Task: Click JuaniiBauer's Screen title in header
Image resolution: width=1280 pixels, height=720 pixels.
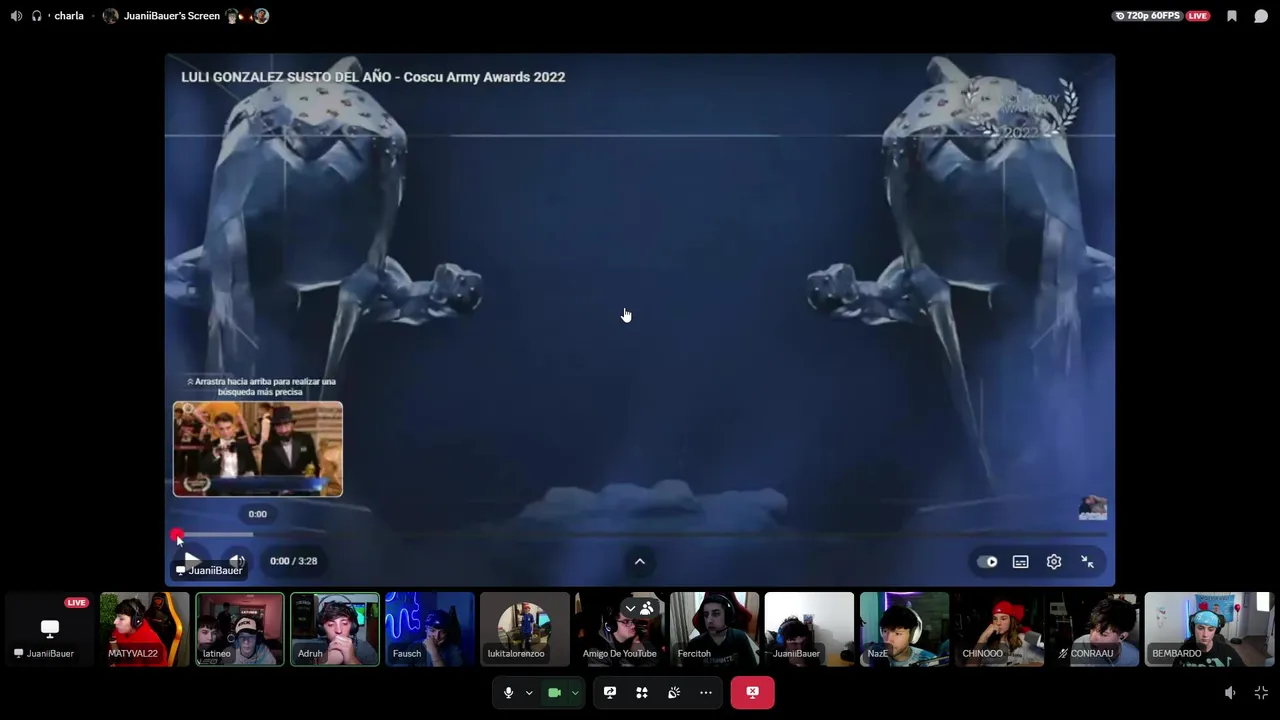Action: (172, 16)
